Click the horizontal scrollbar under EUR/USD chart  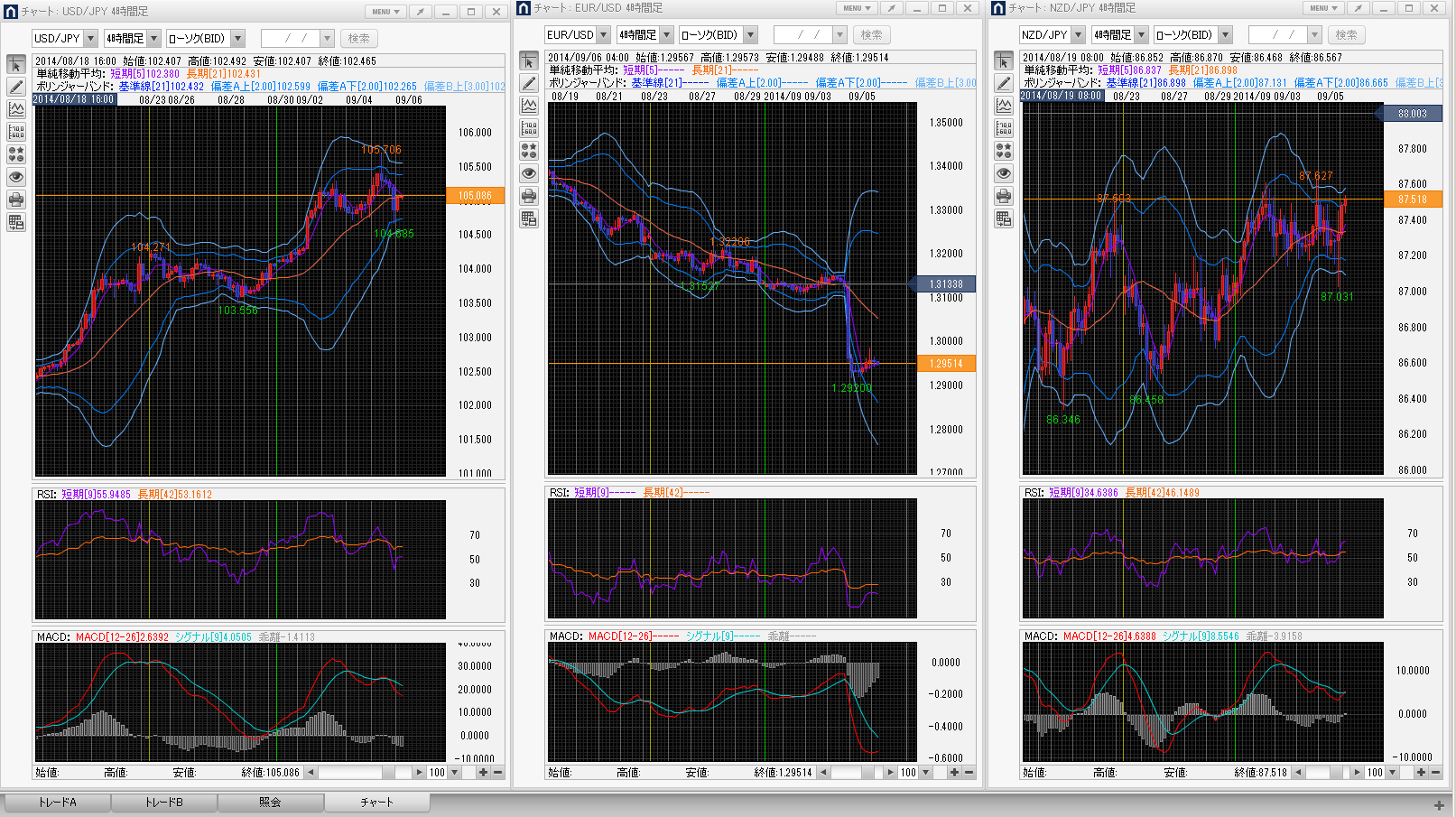click(853, 773)
